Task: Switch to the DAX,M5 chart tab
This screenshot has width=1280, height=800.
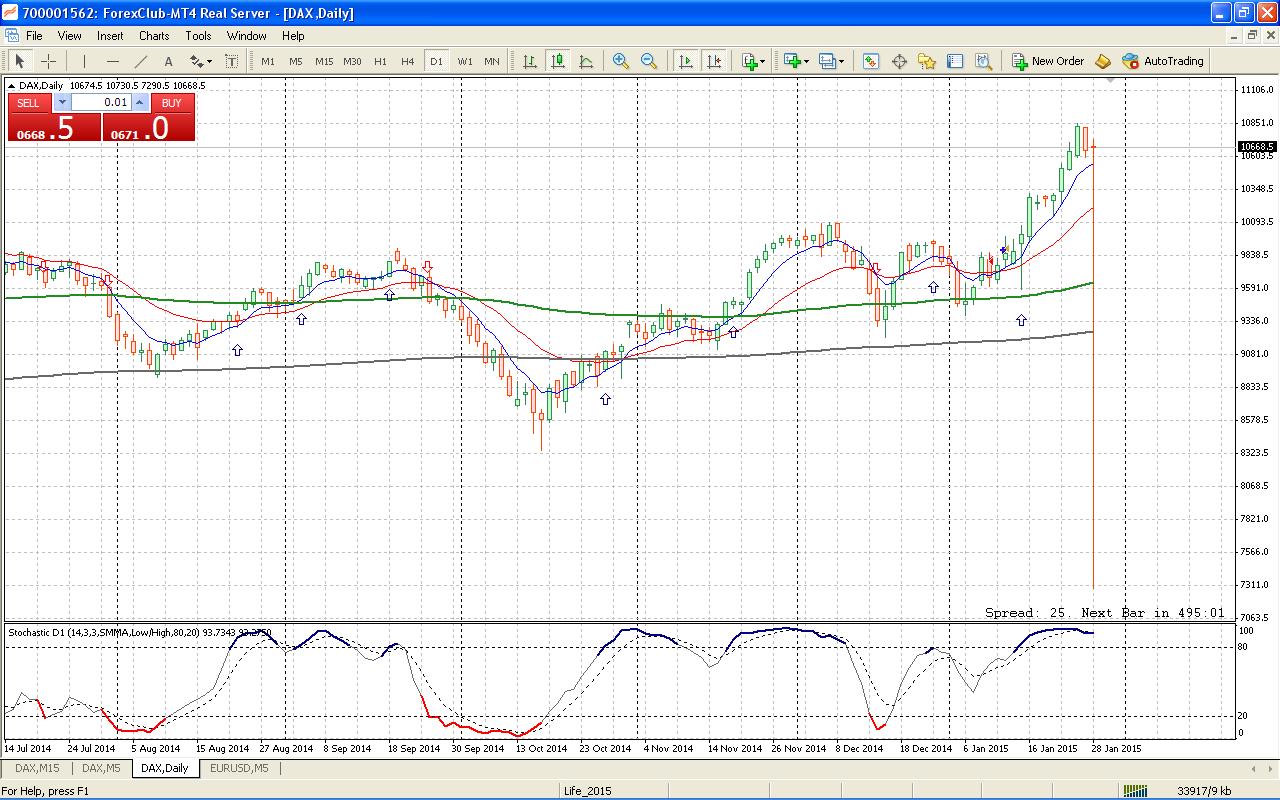Action: (x=101, y=768)
